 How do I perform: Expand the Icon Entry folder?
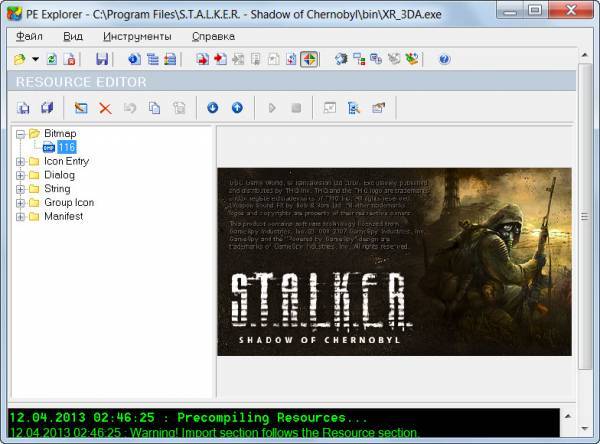21,162
